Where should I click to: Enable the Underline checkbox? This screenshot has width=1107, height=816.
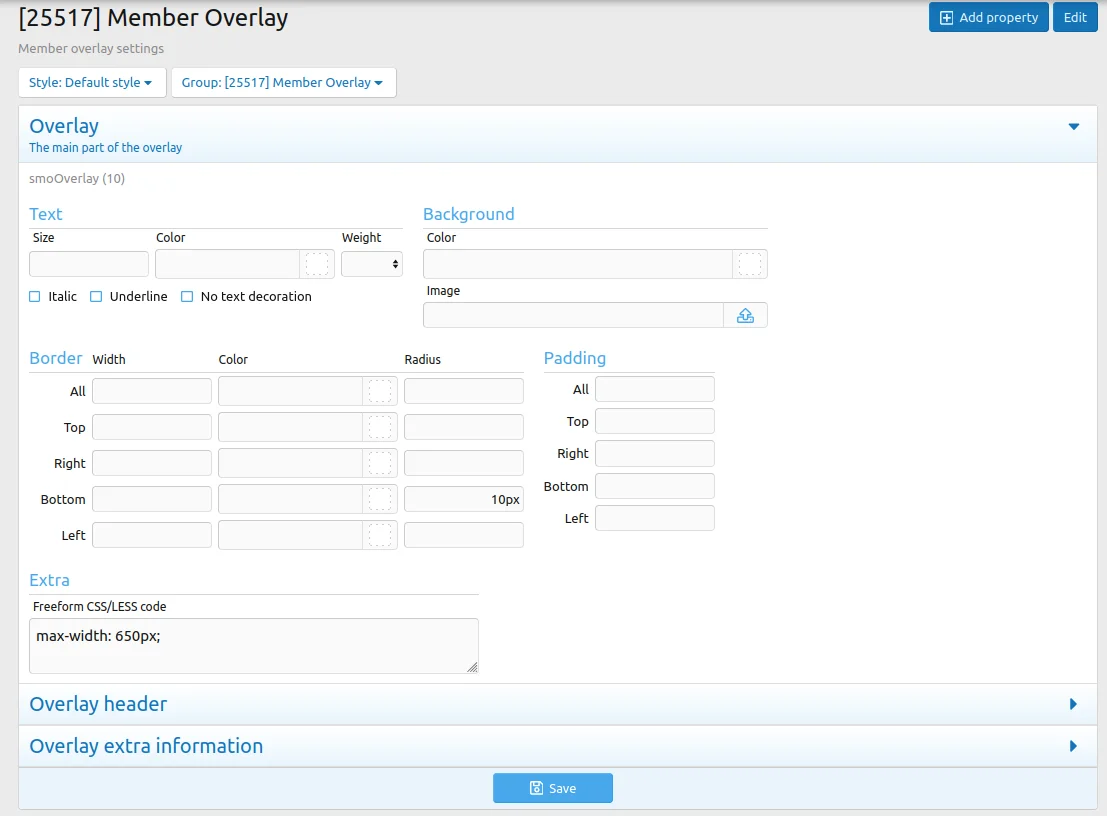[x=96, y=297]
